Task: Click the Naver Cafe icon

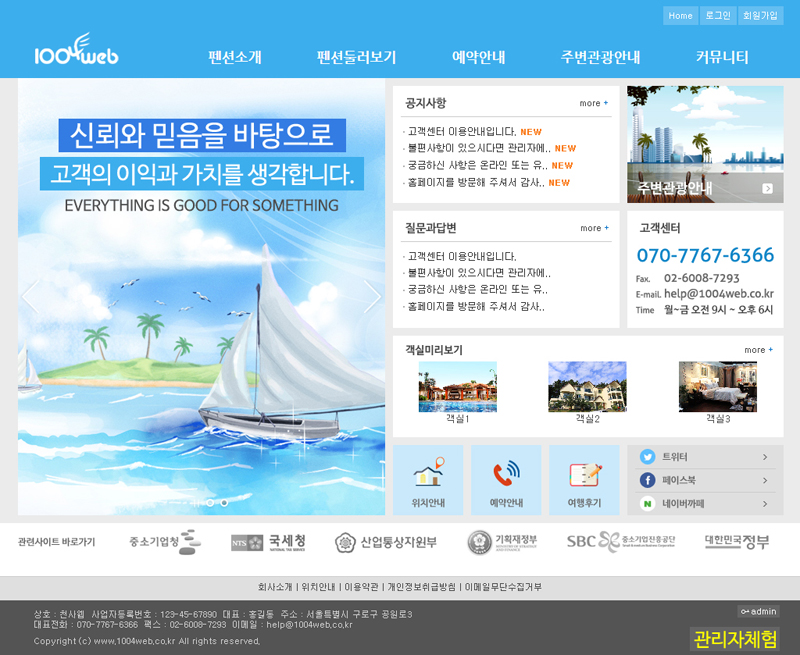Action: point(647,504)
